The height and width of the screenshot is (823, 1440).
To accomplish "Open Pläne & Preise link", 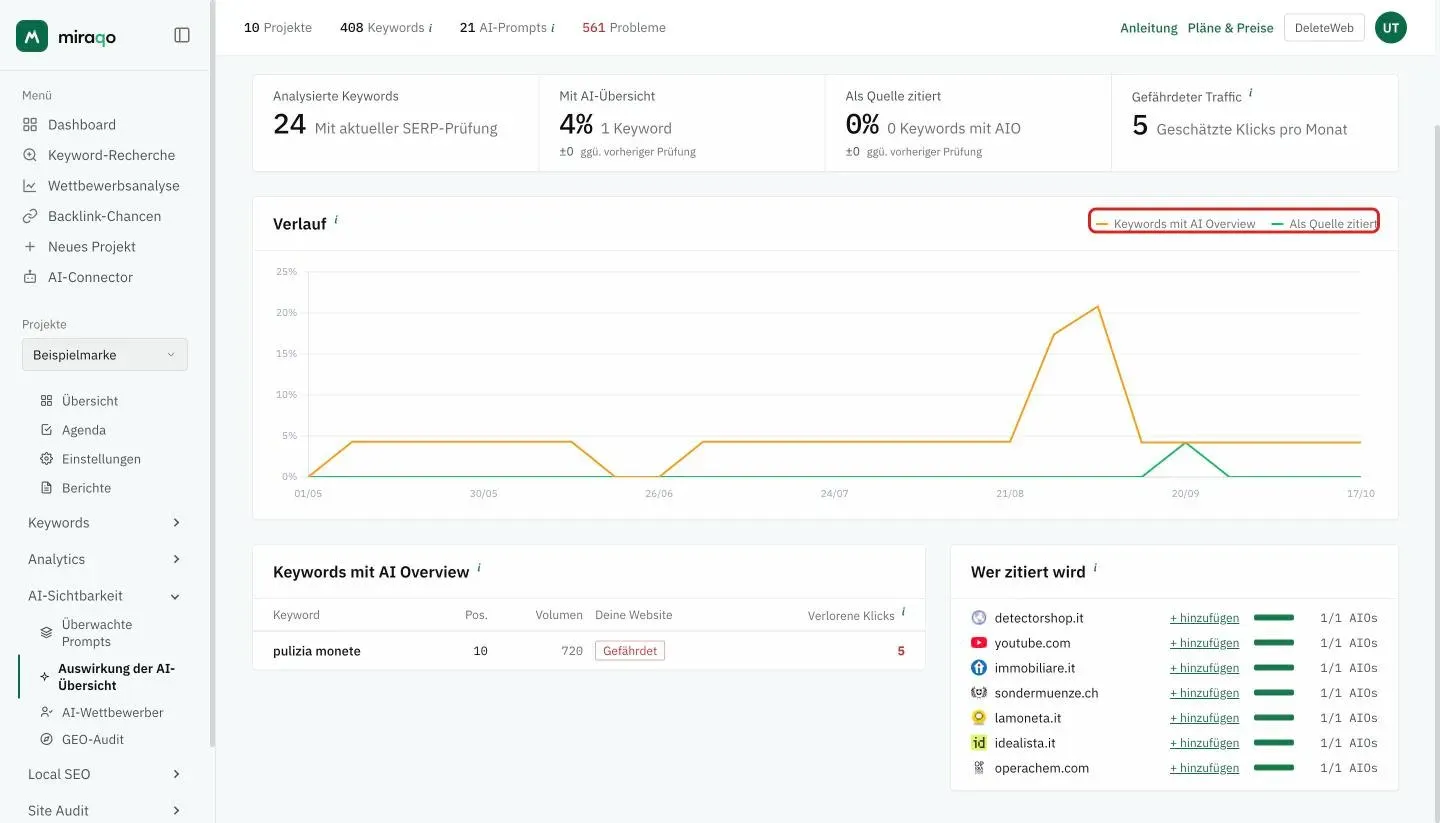I will [x=1231, y=28].
